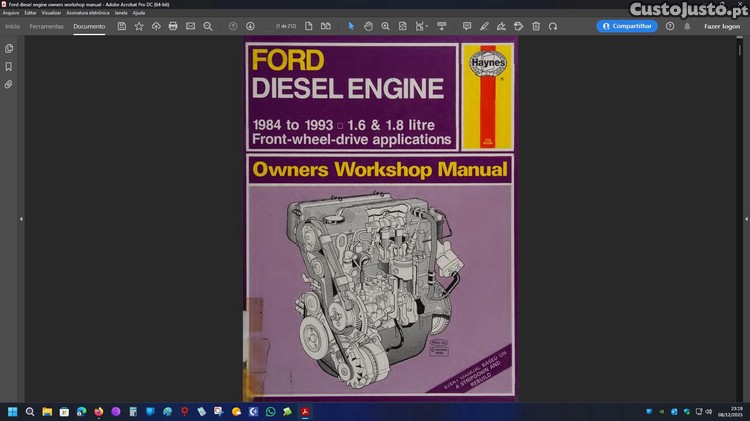Screen dimensions: 750x421
Task: Click the Compartilhar button
Action: (x=627, y=26)
